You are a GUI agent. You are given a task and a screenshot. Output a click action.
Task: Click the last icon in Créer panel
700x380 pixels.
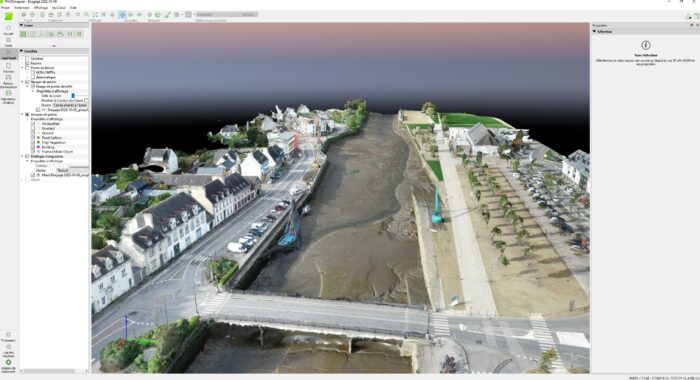tap(79, 34)
